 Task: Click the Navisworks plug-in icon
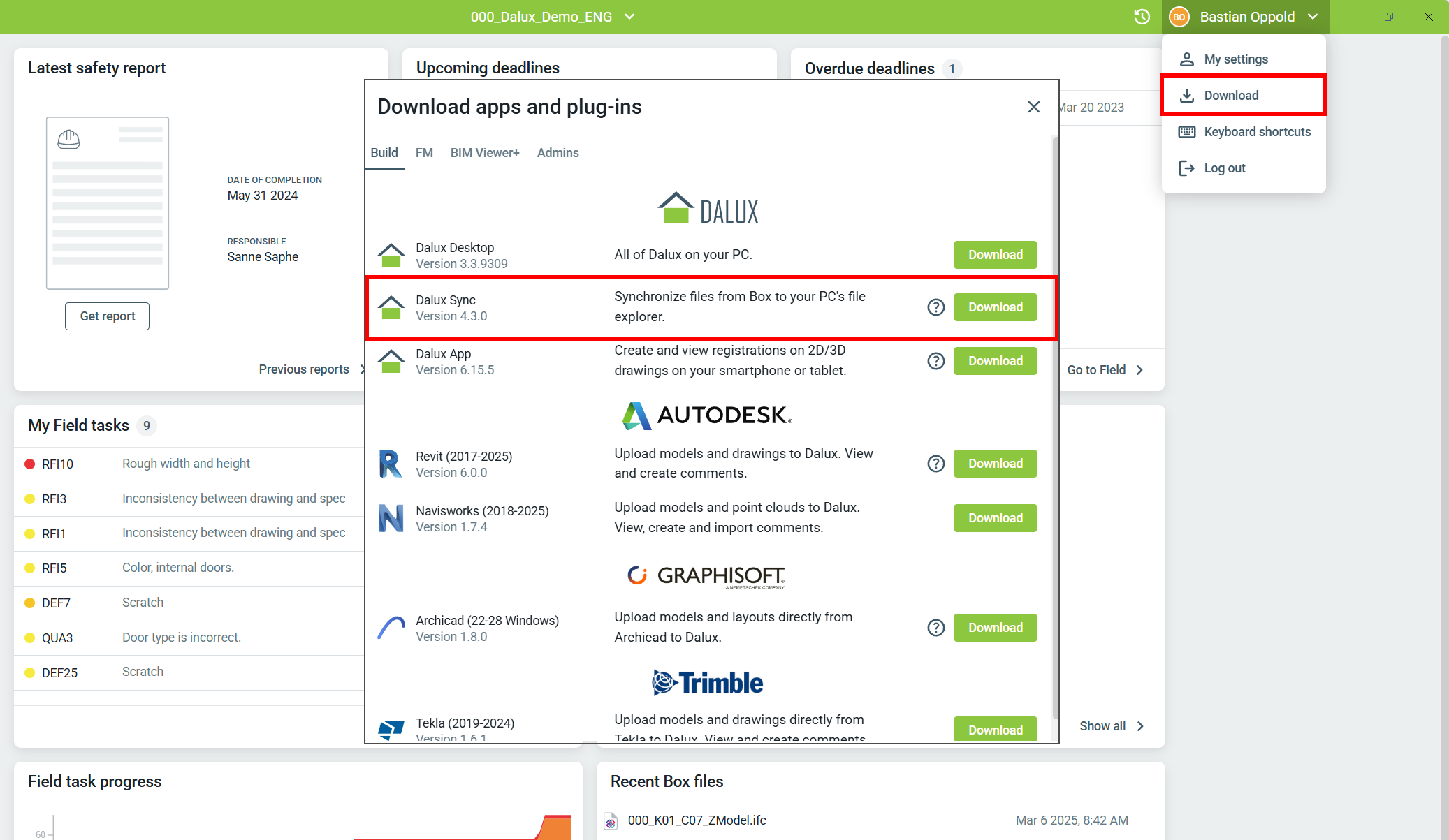(x=392, y=517)
